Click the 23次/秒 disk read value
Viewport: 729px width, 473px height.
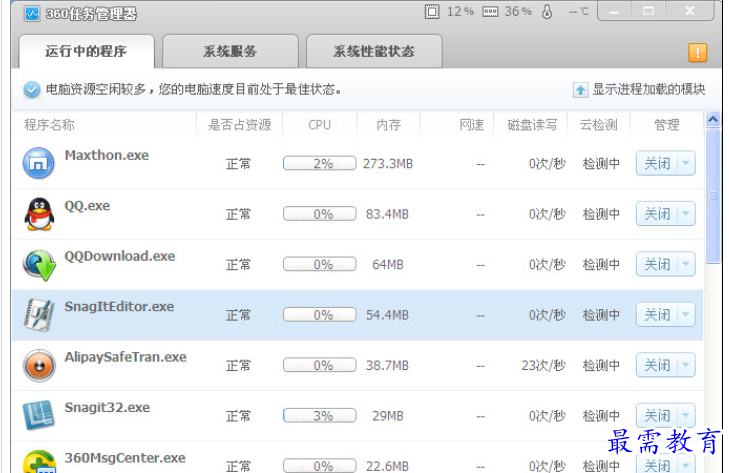[x=543, y=366]
